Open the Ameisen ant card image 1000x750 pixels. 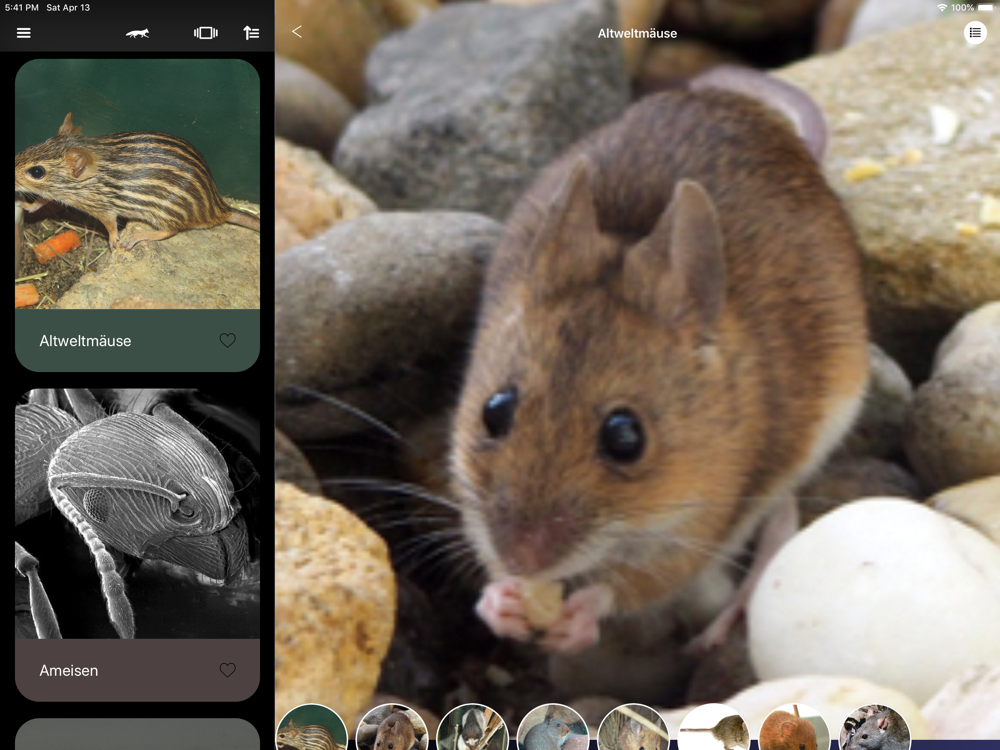(137, 513)
